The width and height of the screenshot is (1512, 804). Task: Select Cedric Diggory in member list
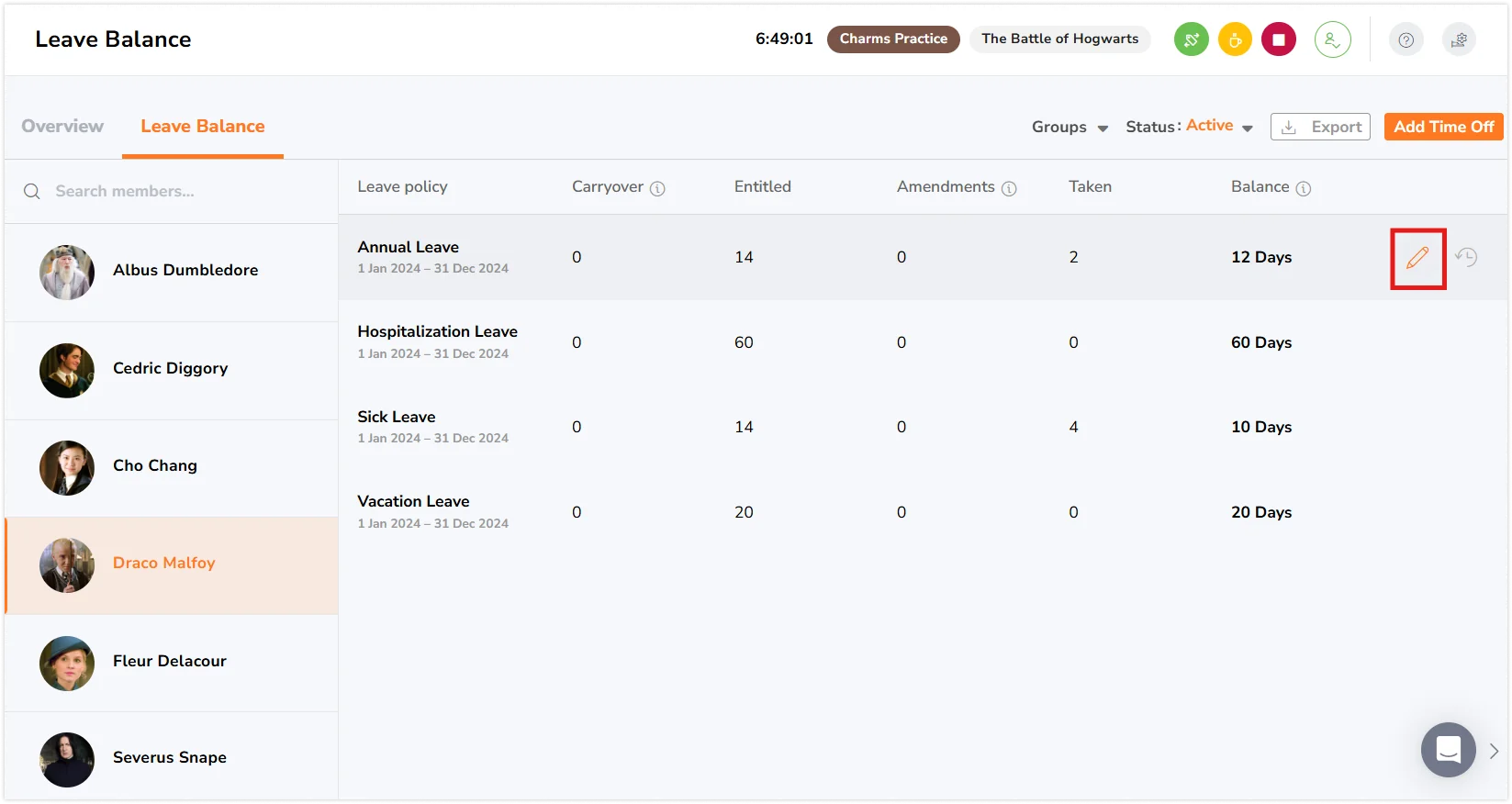click(172, 371)
